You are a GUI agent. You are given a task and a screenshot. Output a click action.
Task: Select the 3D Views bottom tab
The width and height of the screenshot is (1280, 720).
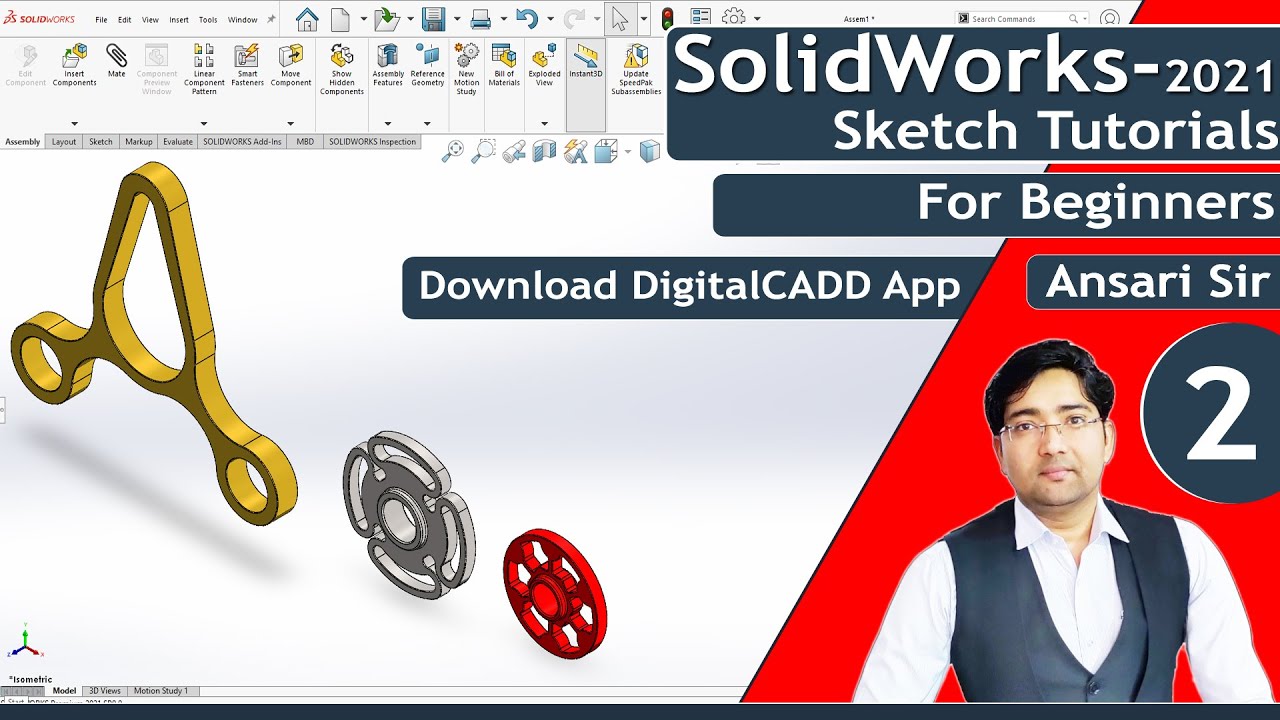pyautogui.click(x=105, y=691)
